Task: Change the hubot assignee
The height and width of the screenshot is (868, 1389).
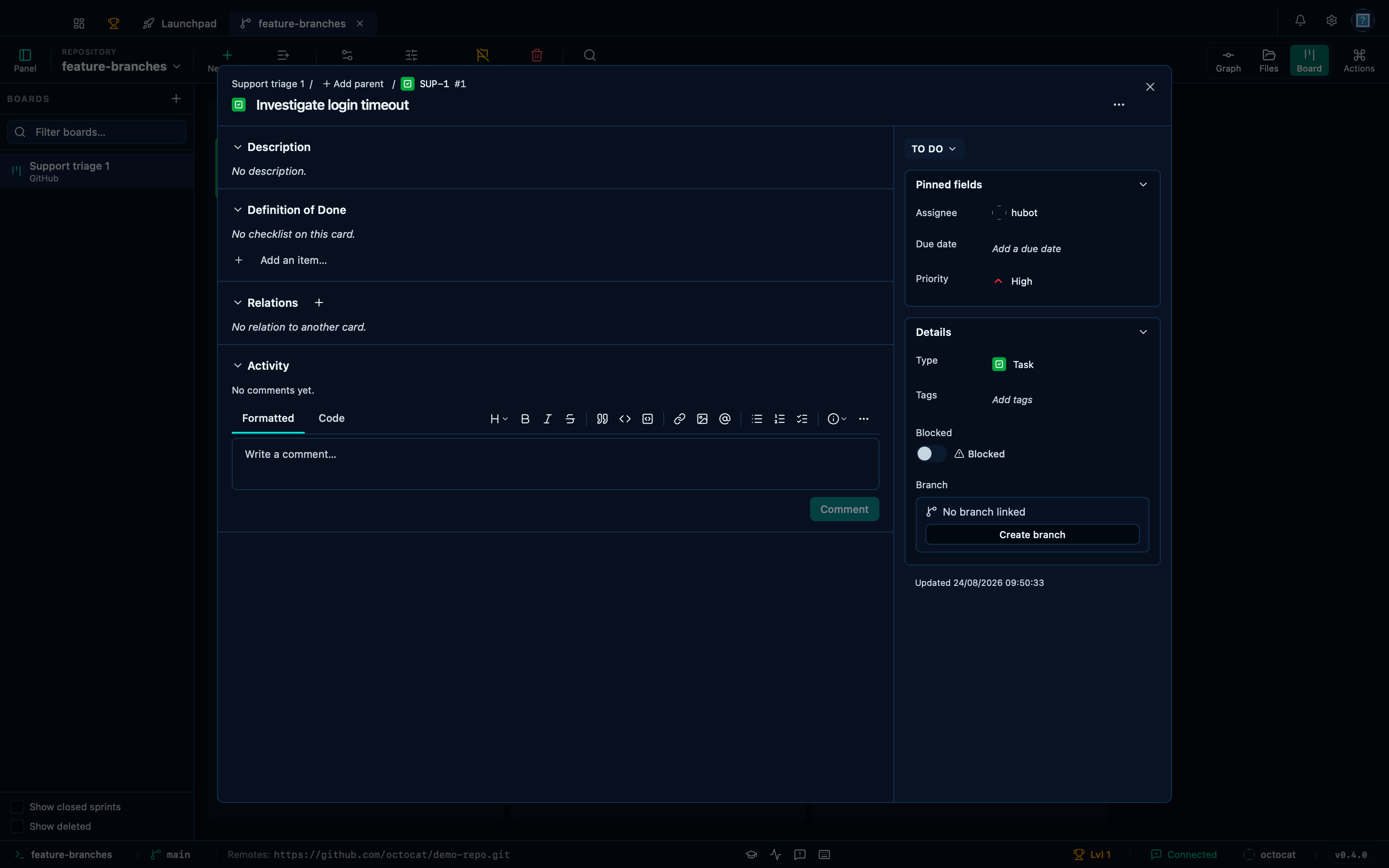Action: coord(1015,212)
